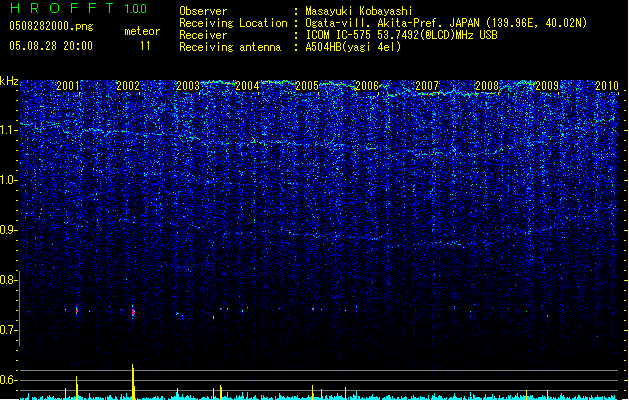Click observer name Masayuki Kobayashi
The image size is (629, 400).
tap(359, 11)
